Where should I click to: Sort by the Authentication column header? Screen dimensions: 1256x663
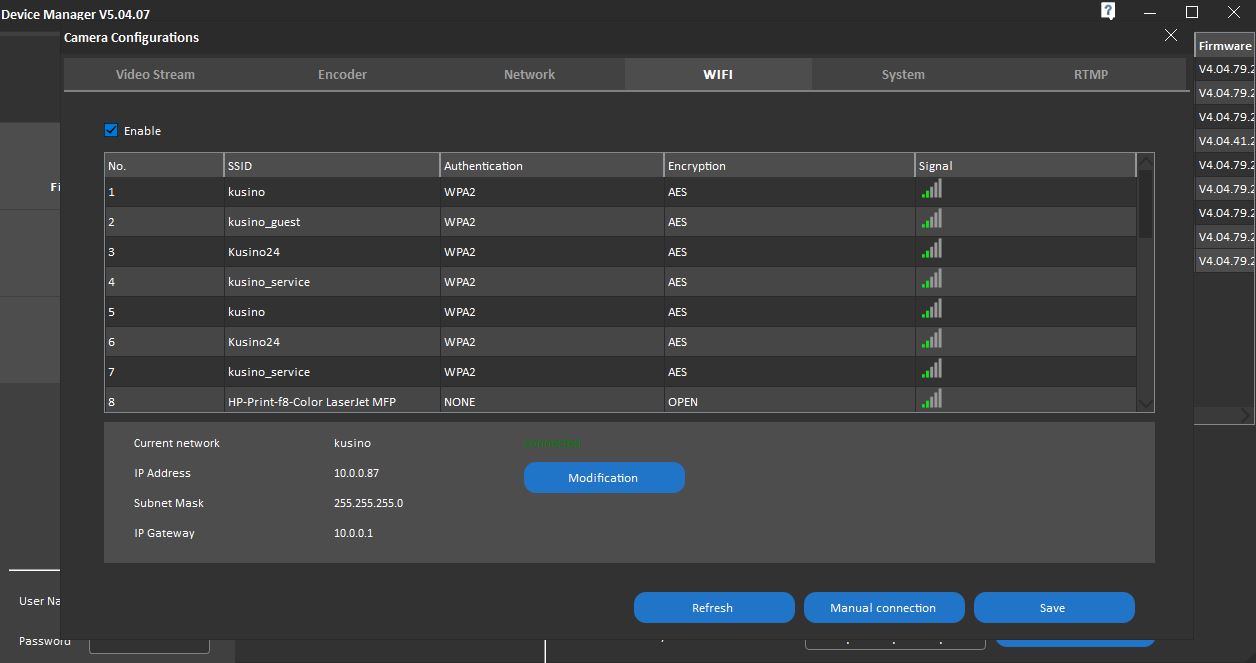(x=552, y=165)
